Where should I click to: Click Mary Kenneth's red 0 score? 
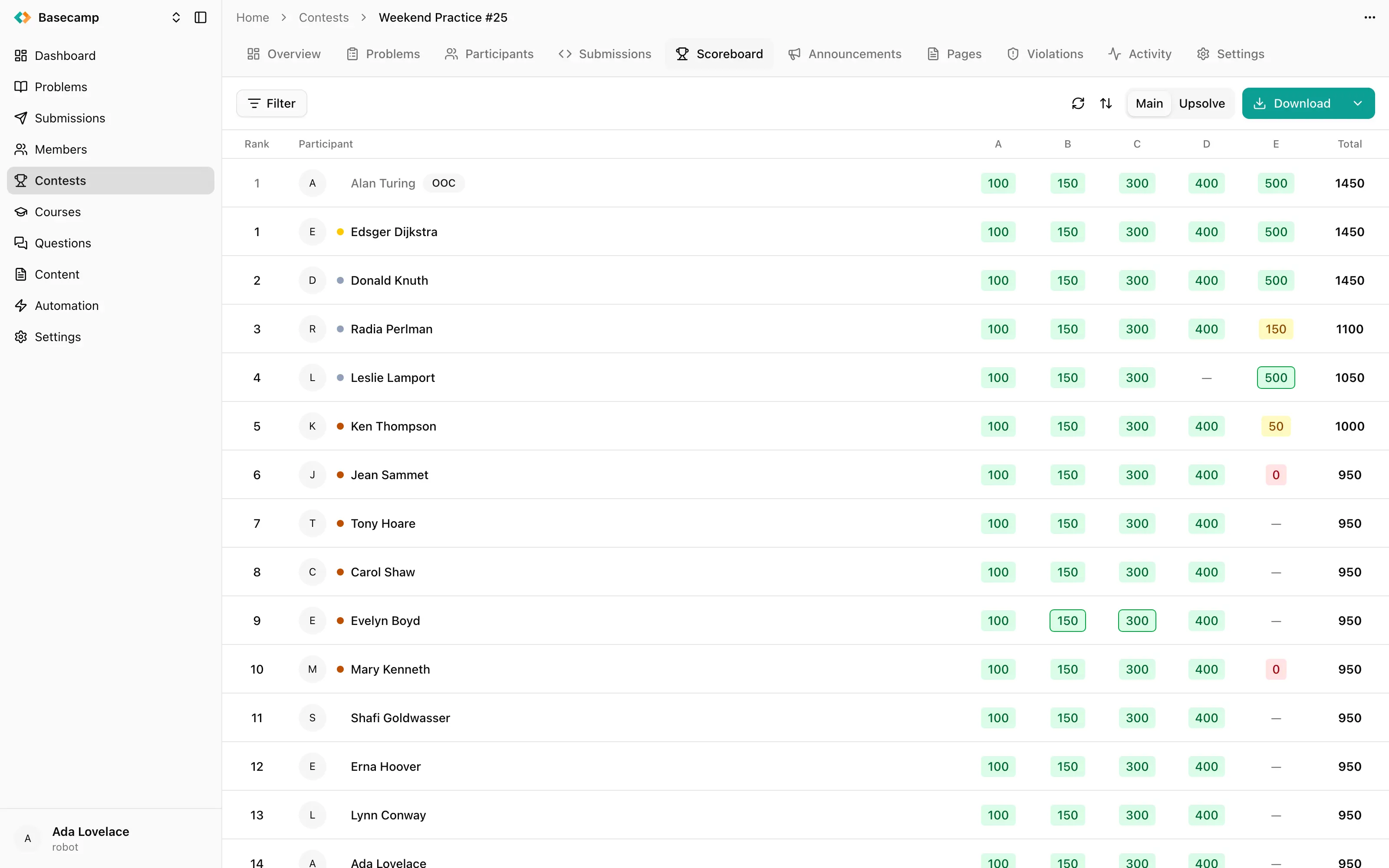(x=1276, y=669)
